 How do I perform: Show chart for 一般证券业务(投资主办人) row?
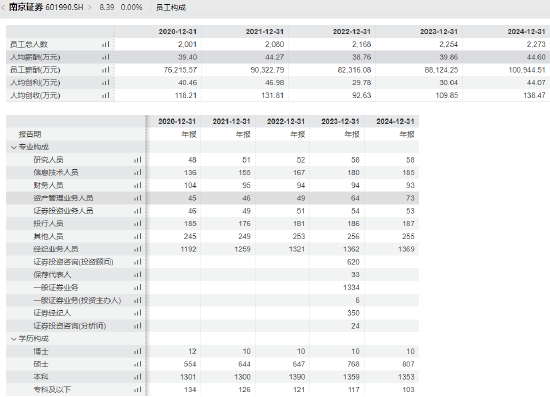138,300
